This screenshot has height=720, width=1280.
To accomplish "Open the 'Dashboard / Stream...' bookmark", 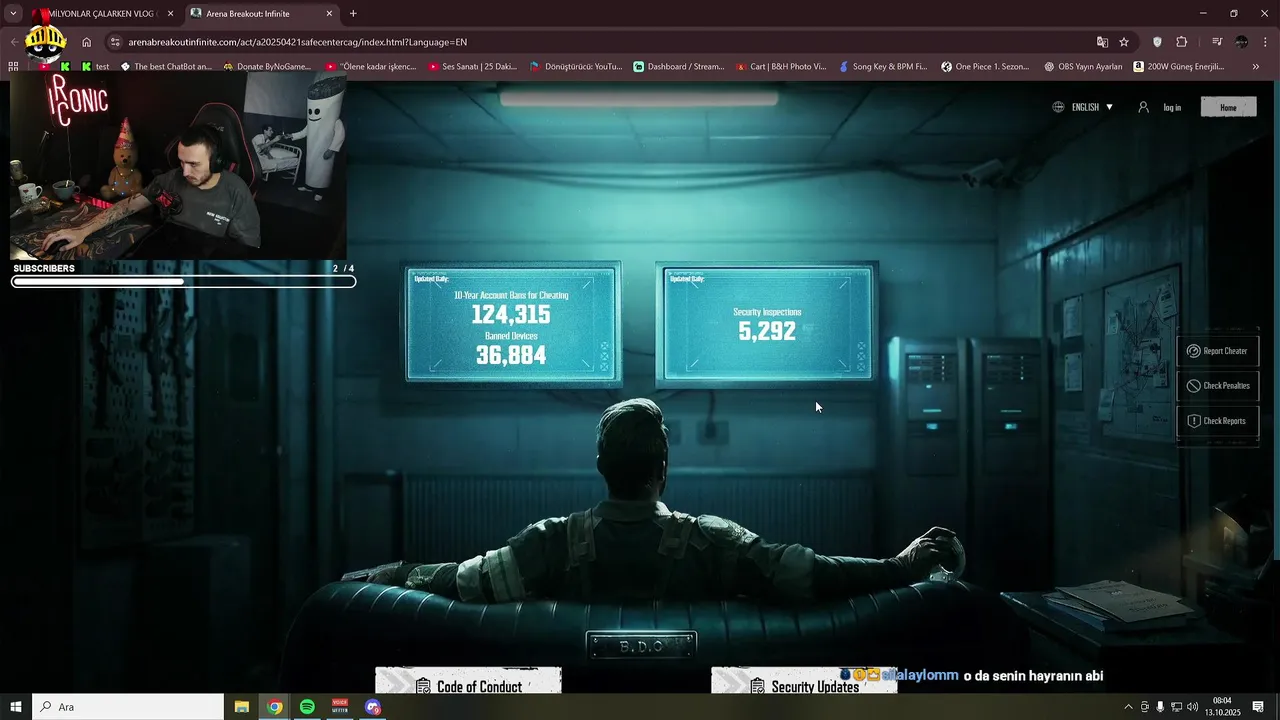I will pos(679,67).
